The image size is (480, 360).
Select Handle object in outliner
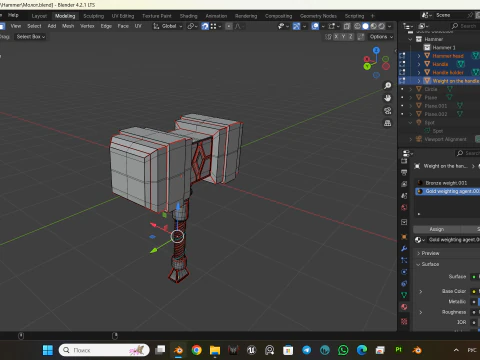tap(440, 64)
